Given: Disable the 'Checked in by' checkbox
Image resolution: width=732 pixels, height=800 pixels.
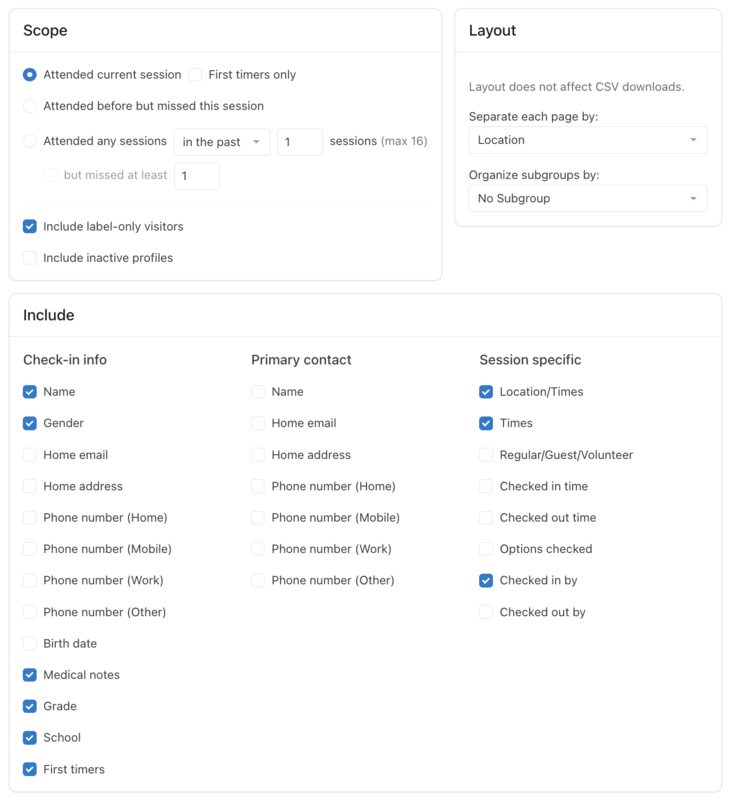Looking at the screenshot, I should point(486,580).
